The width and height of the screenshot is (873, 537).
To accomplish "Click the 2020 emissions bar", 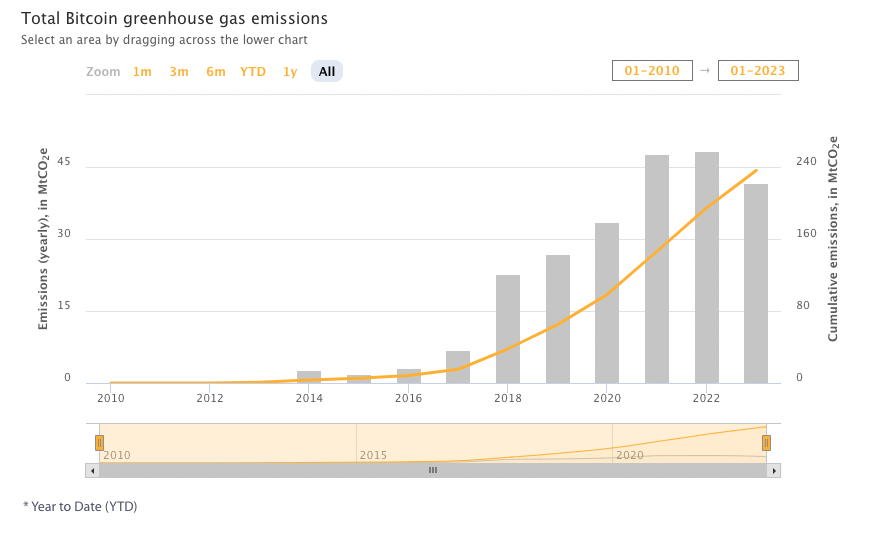I will [x=607, y=303].
